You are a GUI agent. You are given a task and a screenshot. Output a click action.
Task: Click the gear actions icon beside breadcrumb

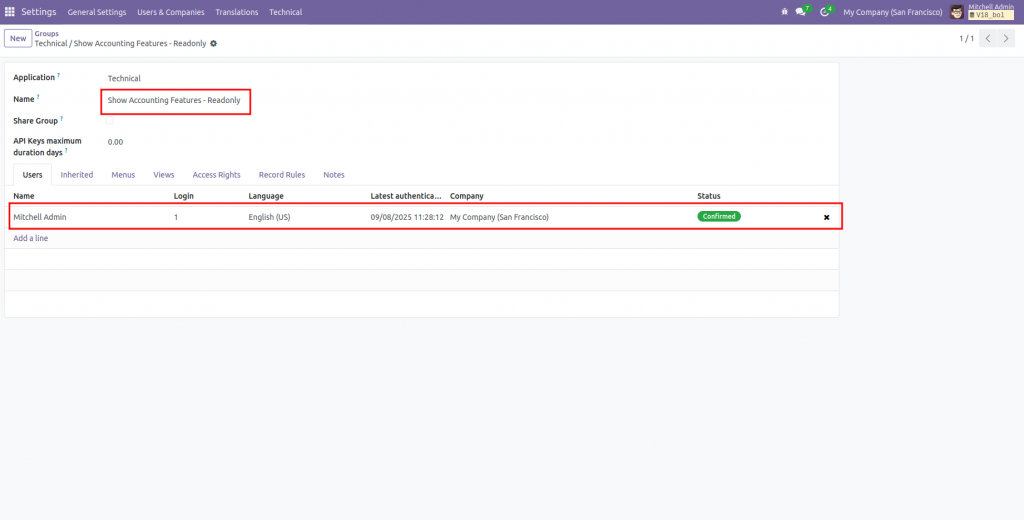click(213, 44)
